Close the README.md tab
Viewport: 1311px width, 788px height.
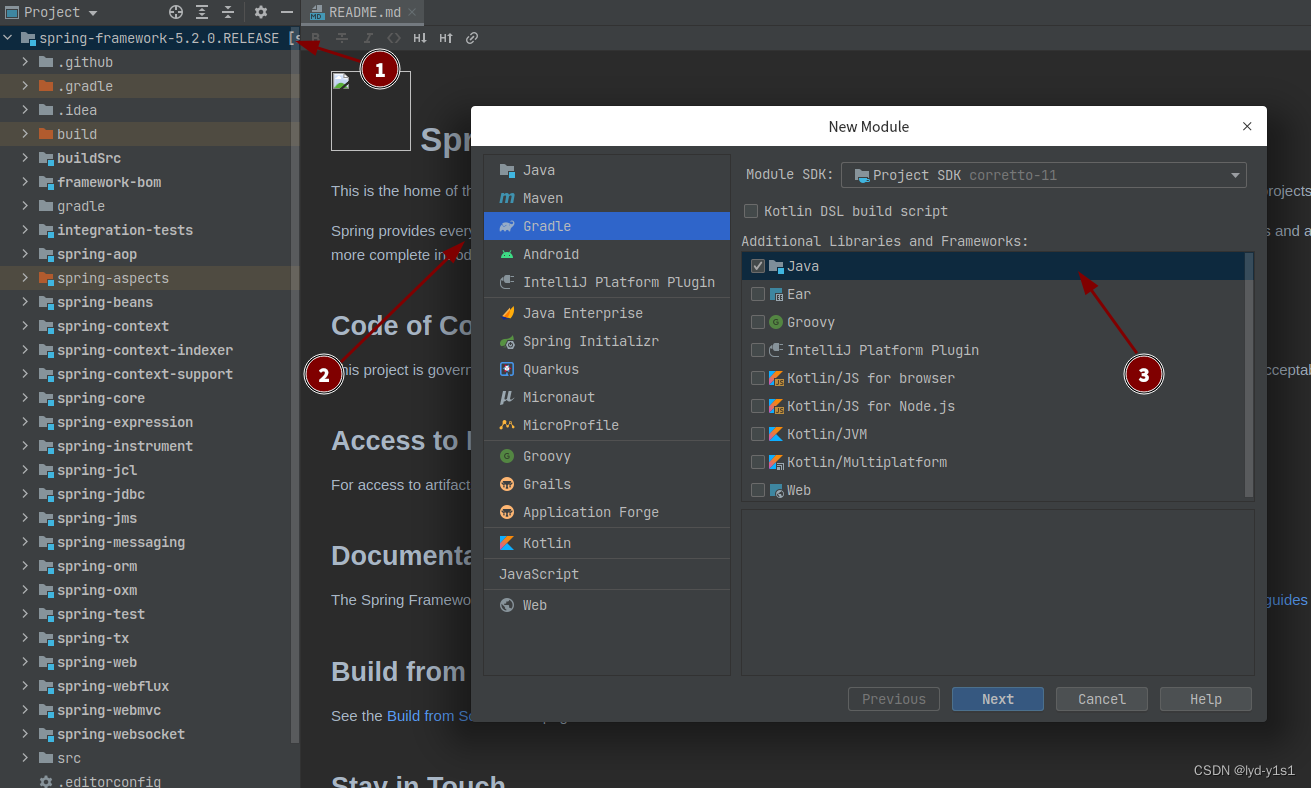click(412, 12)
